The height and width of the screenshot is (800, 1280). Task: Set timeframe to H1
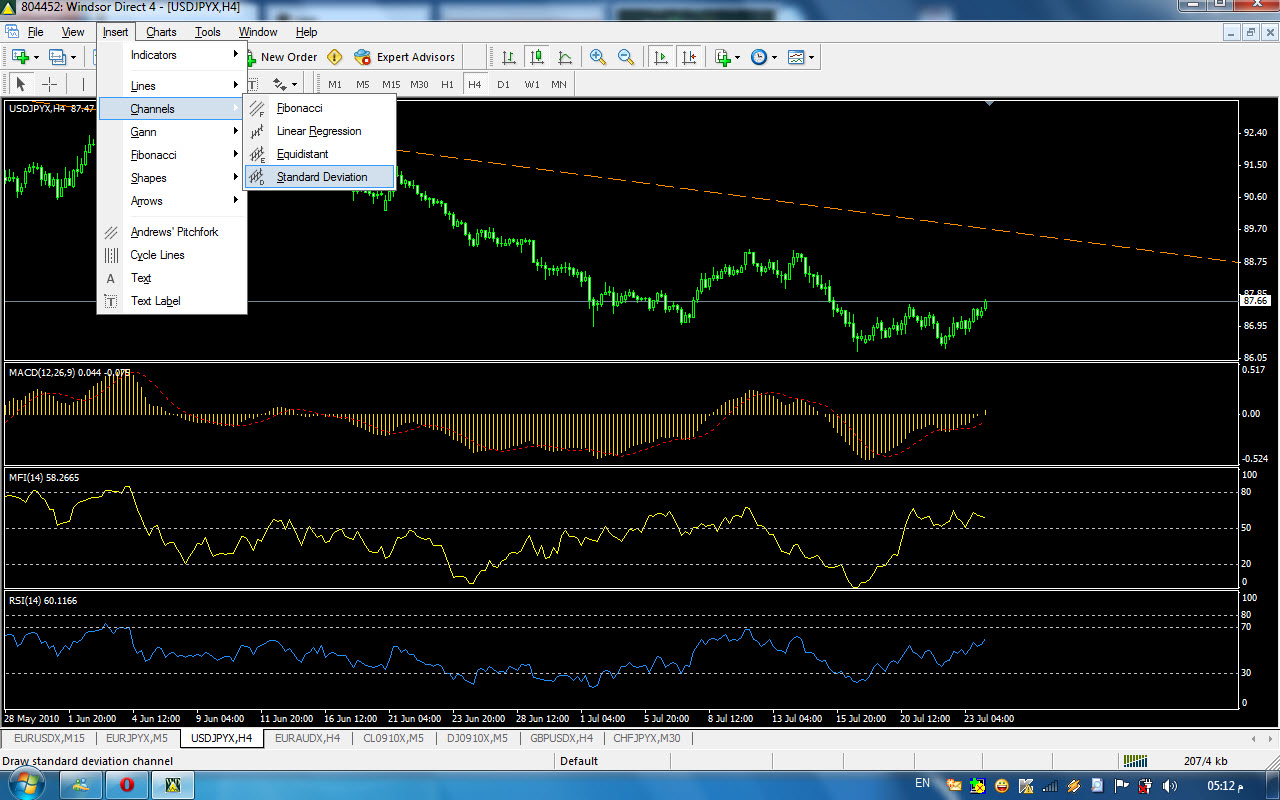[447, 84]
